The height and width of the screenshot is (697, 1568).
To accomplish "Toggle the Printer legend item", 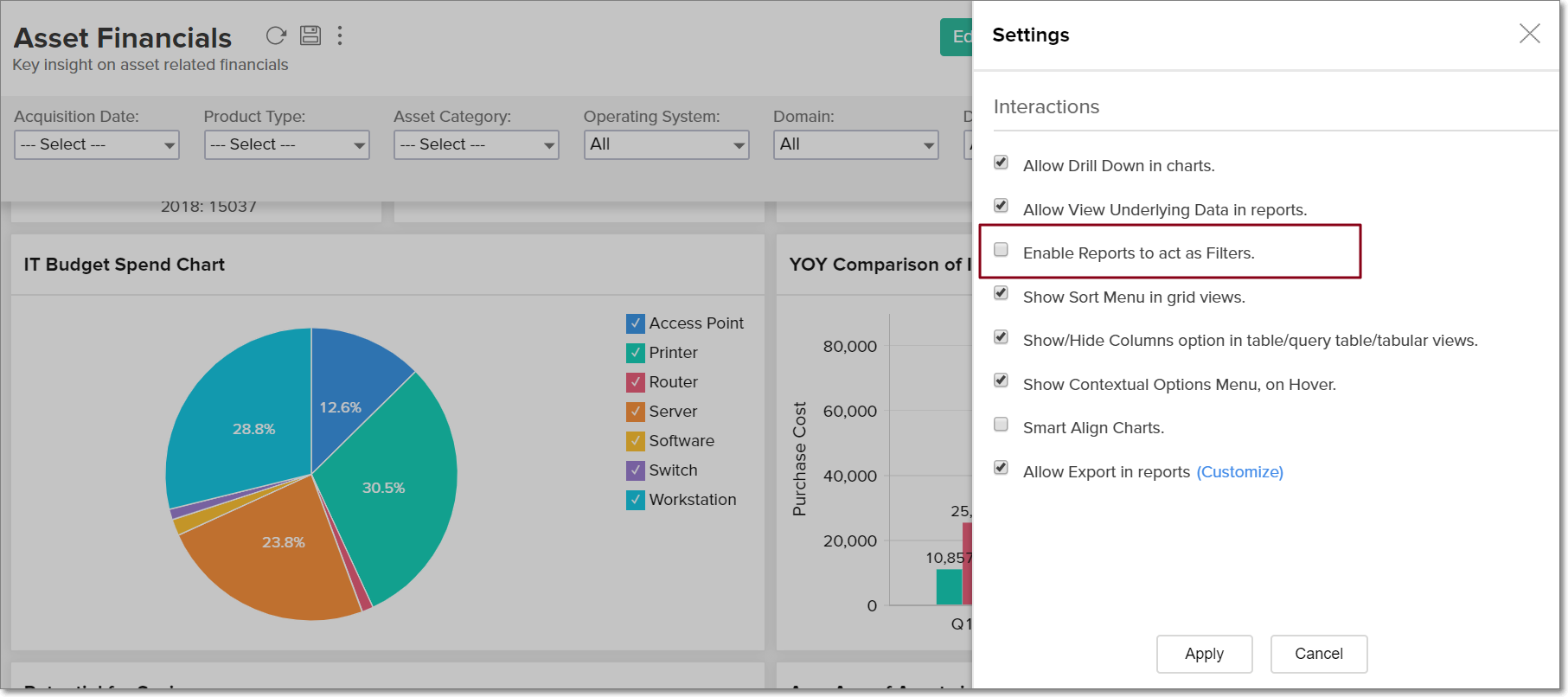I will pyautogui.click(x=636, y=353).
